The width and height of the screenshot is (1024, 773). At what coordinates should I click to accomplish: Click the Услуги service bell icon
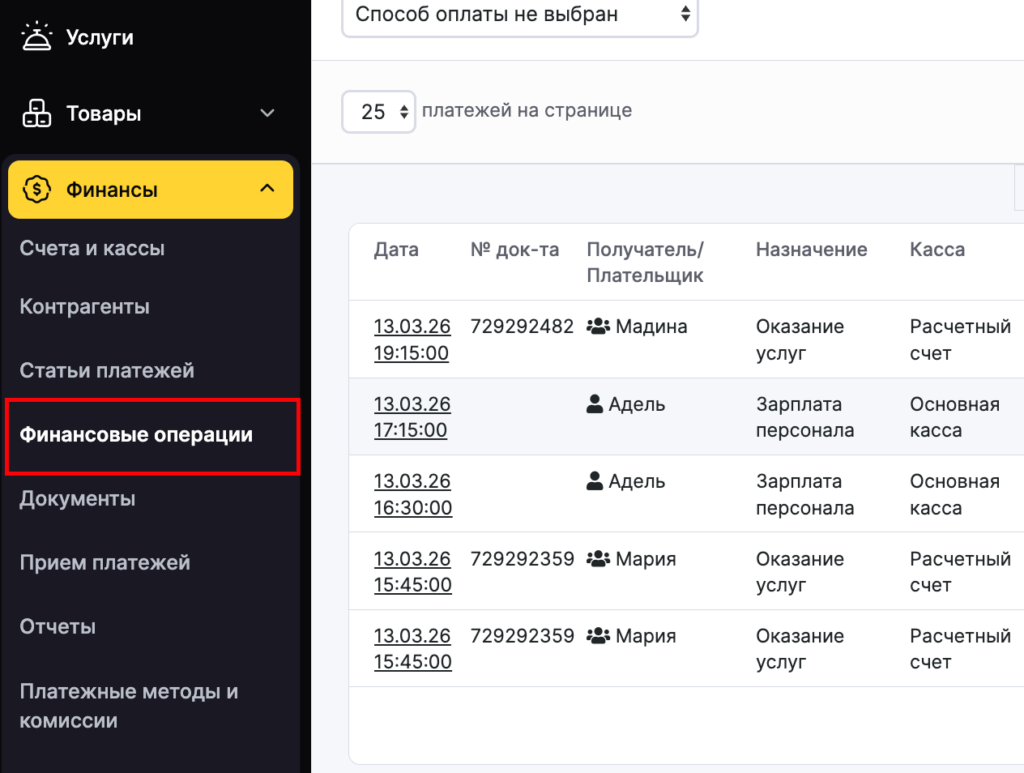pyautogui.click(x=36, y=38)
